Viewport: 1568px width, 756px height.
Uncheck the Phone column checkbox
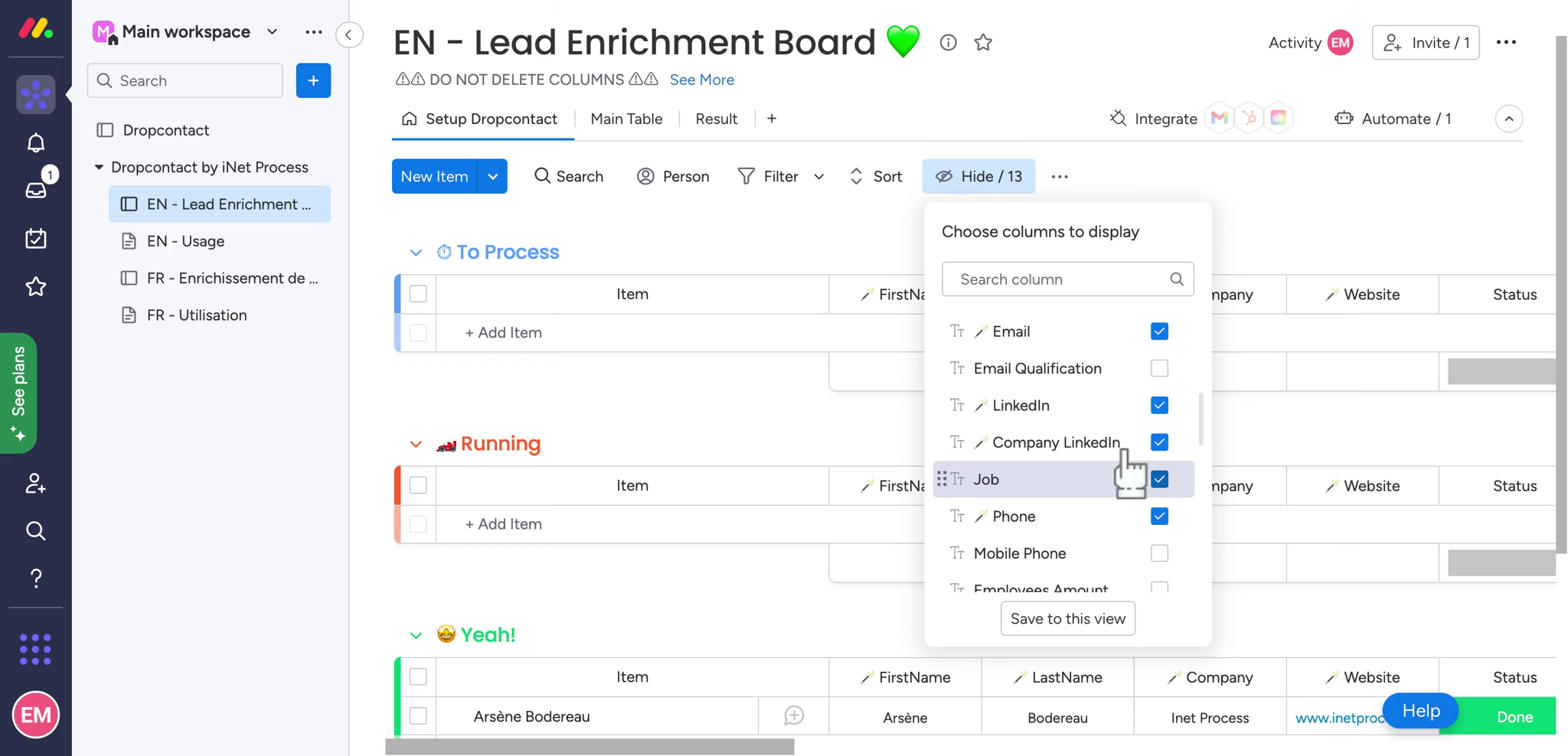(x=1159, y=516)
